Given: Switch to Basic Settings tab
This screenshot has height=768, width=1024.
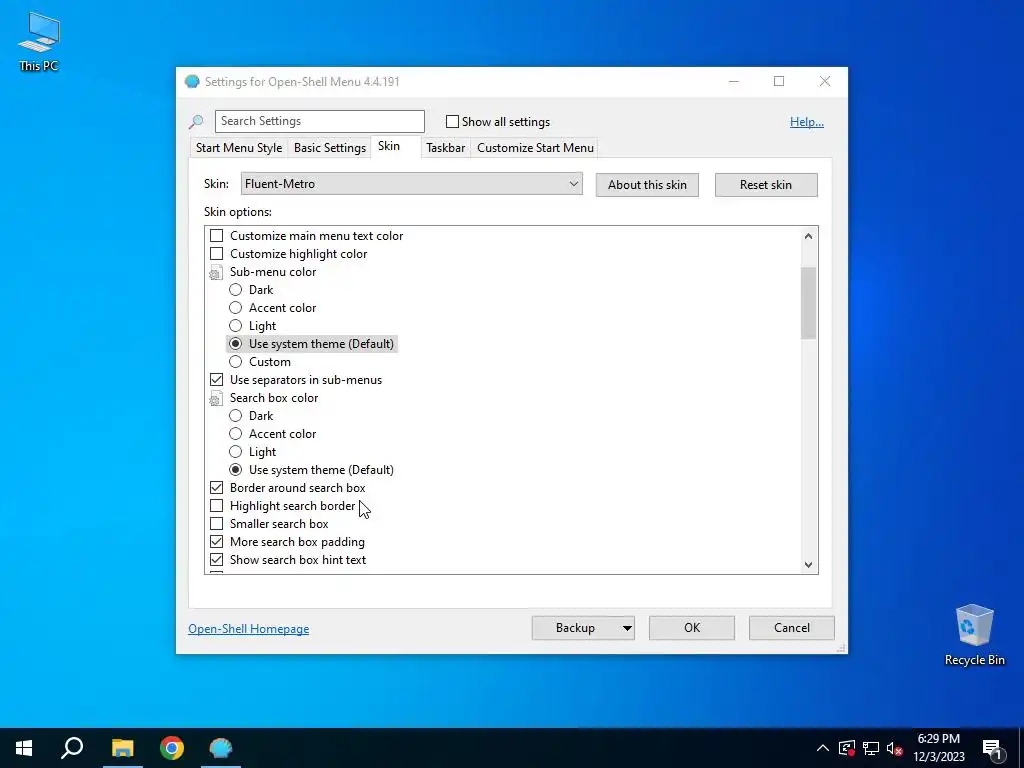Looking at the screenshot, I should point(330,148).
